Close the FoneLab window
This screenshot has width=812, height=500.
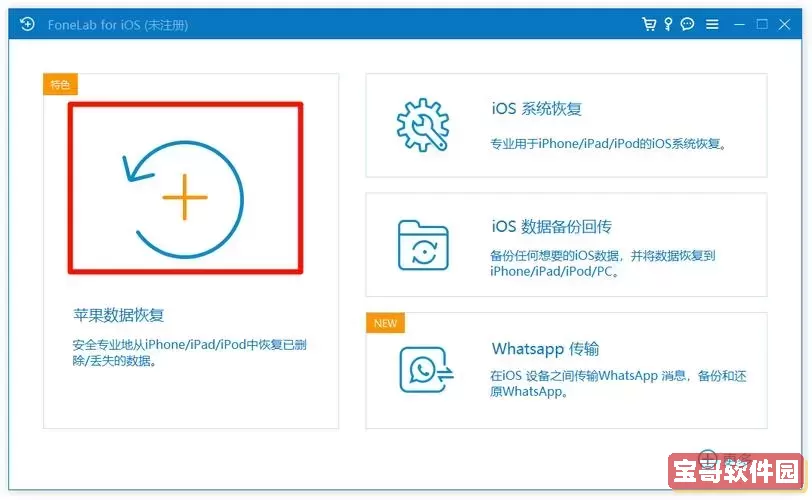tap(785, 24)
